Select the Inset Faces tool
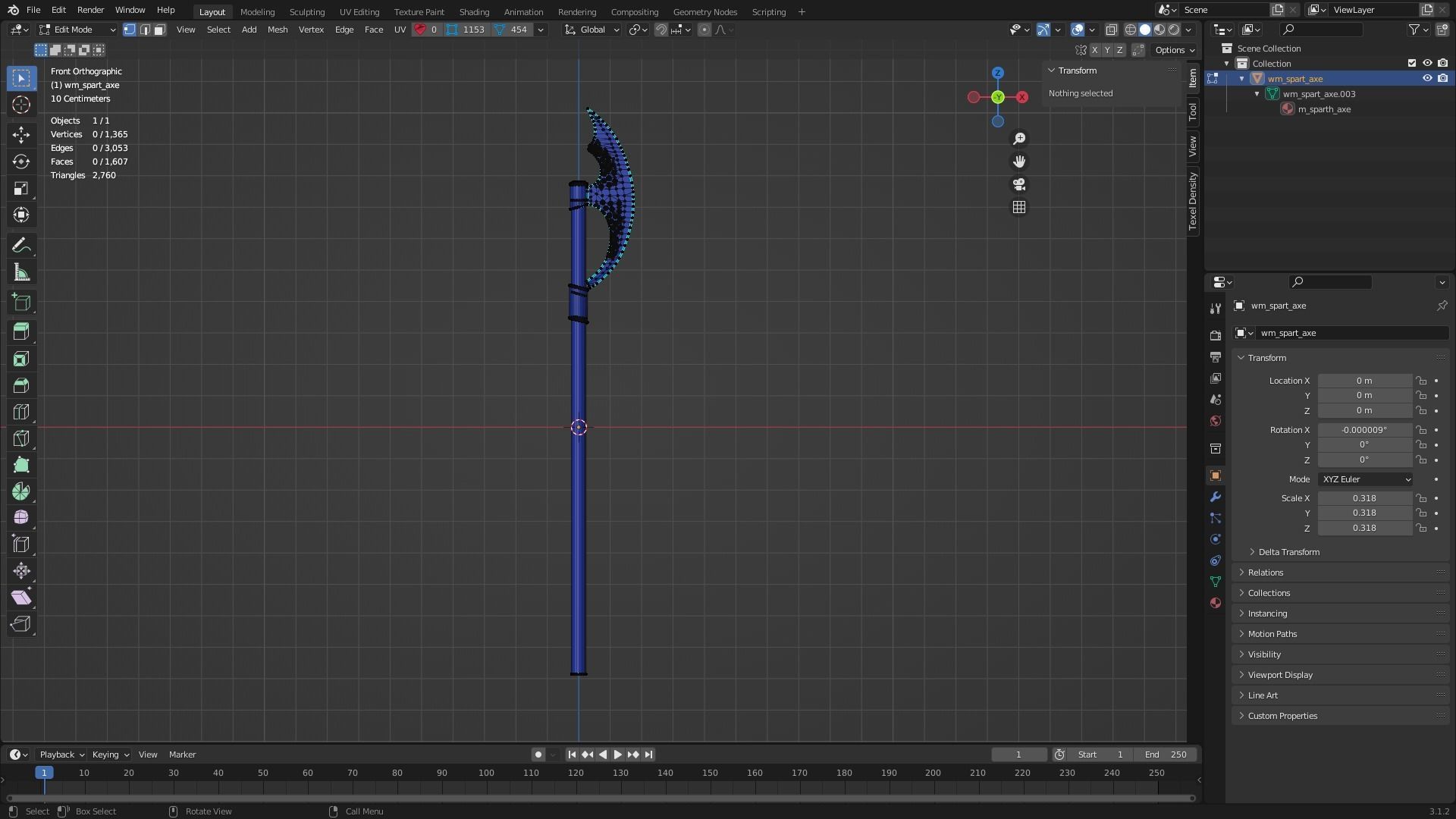The width and height of the screenshot is (1456, 819). (21, 359)
